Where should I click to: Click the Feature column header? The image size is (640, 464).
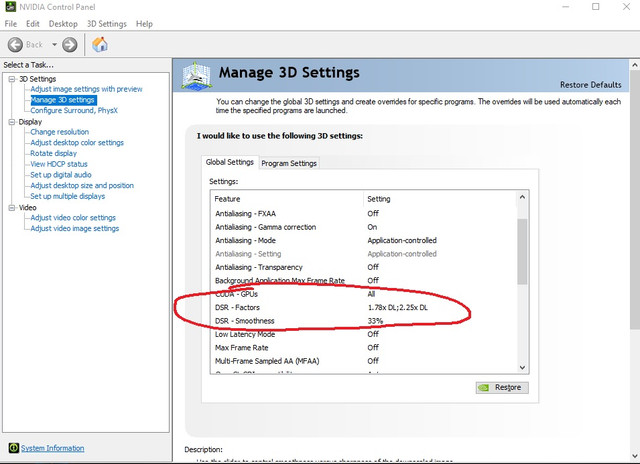287,199
